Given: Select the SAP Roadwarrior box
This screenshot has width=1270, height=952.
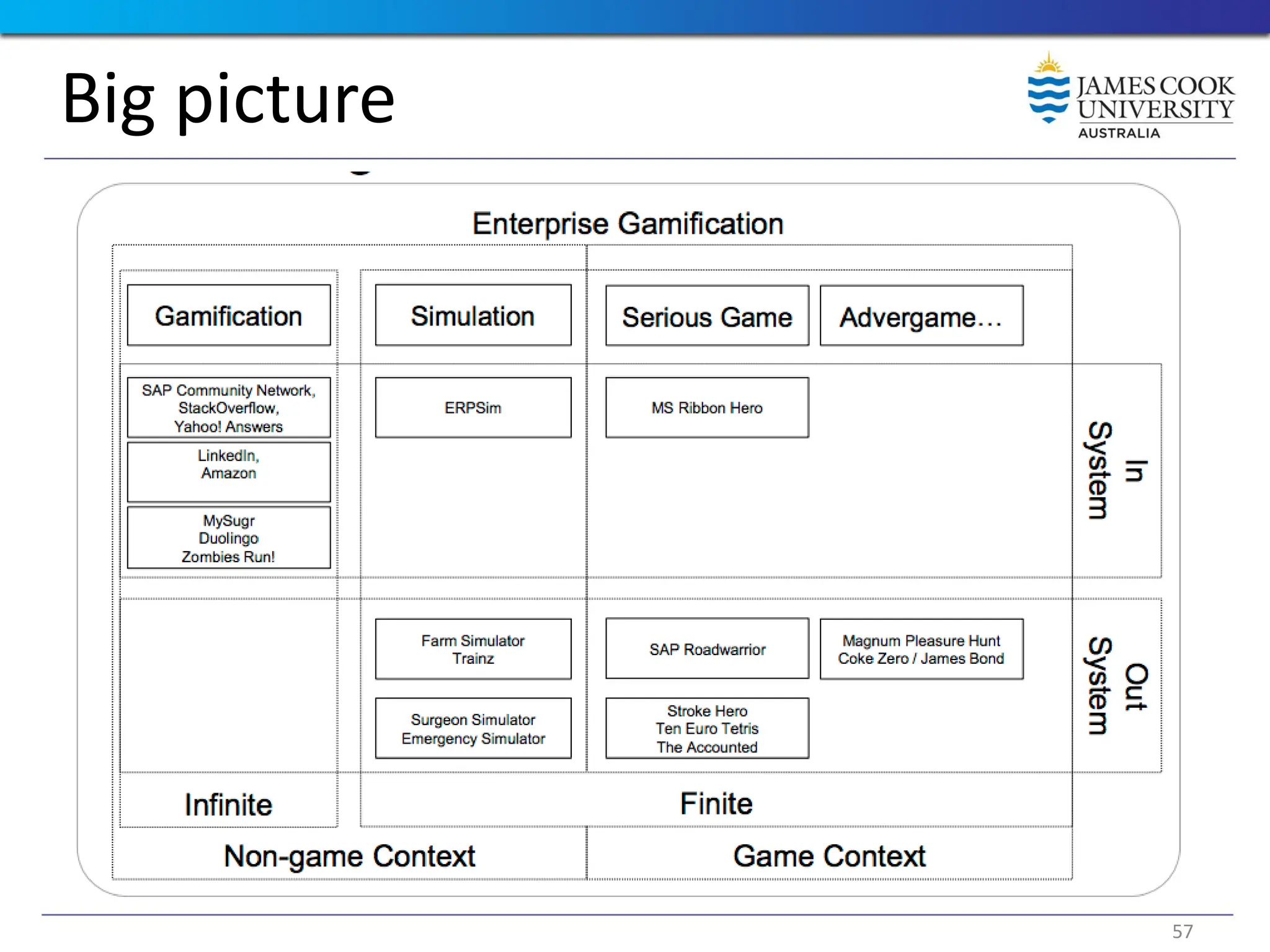Looking at the screenshot, I should pyautogui.click(x=707, y=649).
